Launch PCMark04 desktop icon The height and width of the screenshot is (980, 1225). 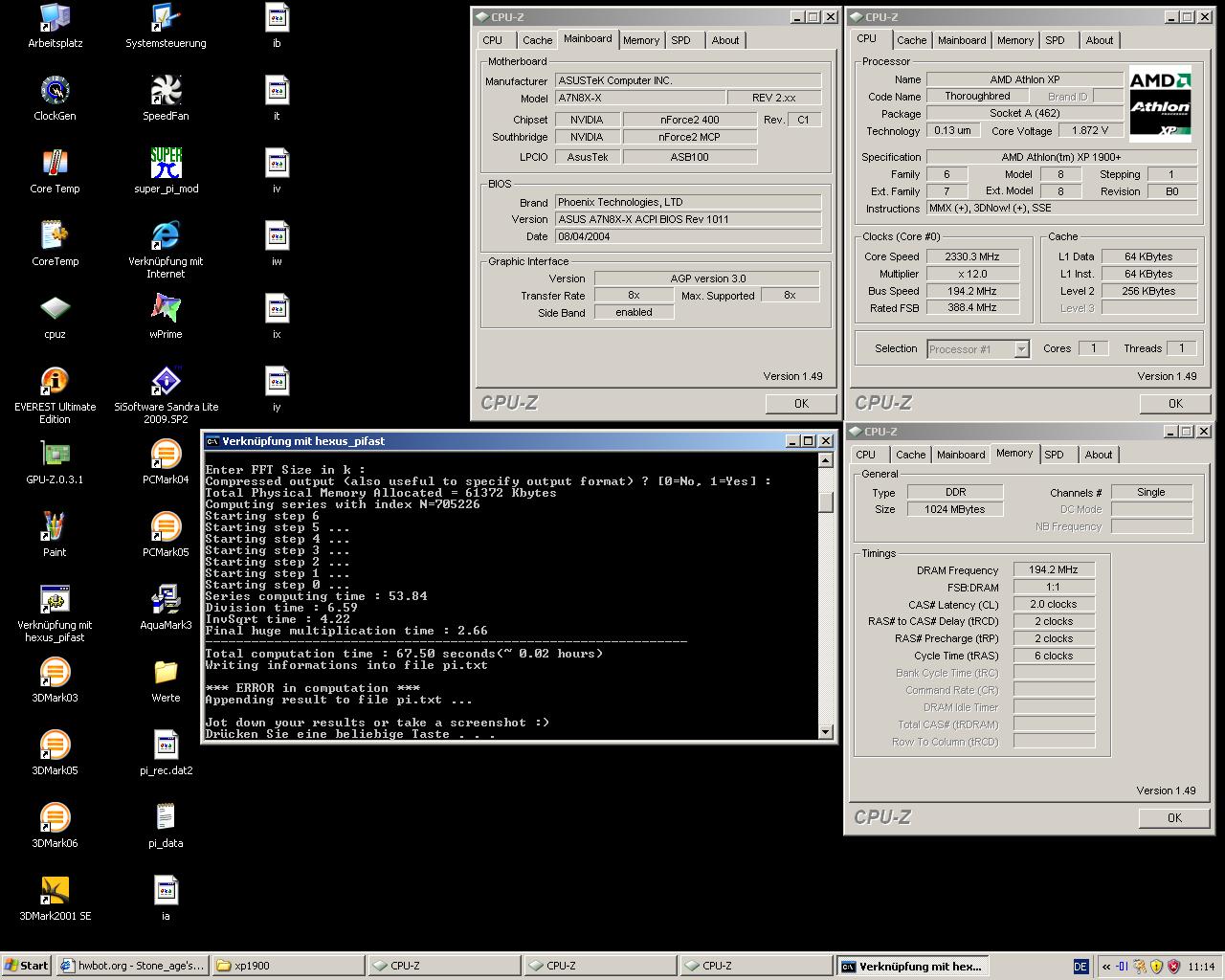click(x=166, y=462)
